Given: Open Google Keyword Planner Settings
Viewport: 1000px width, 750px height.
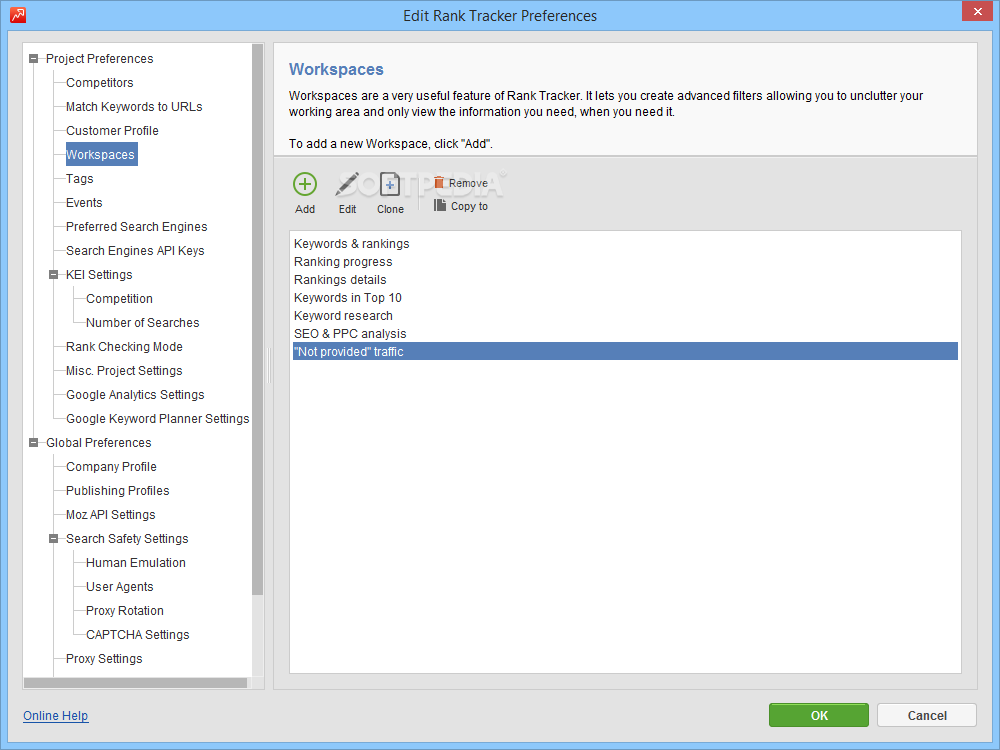Looking at the screenshot, I should [158, 418].
